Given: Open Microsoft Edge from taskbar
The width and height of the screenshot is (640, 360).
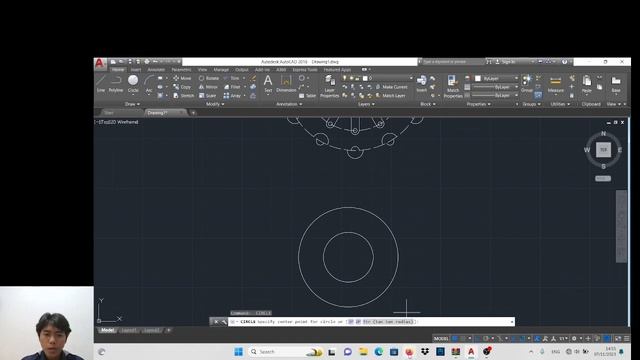Looking at the screenshot, I should (378, 351).
